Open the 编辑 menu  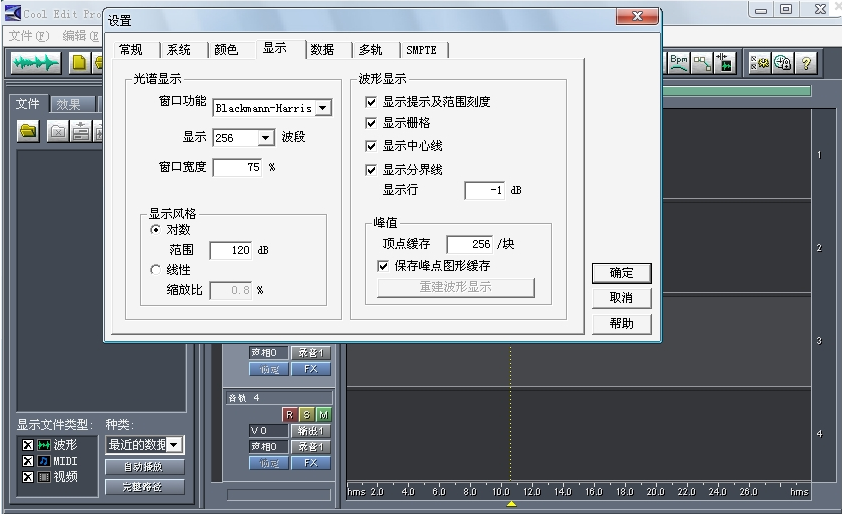point(80,36)
